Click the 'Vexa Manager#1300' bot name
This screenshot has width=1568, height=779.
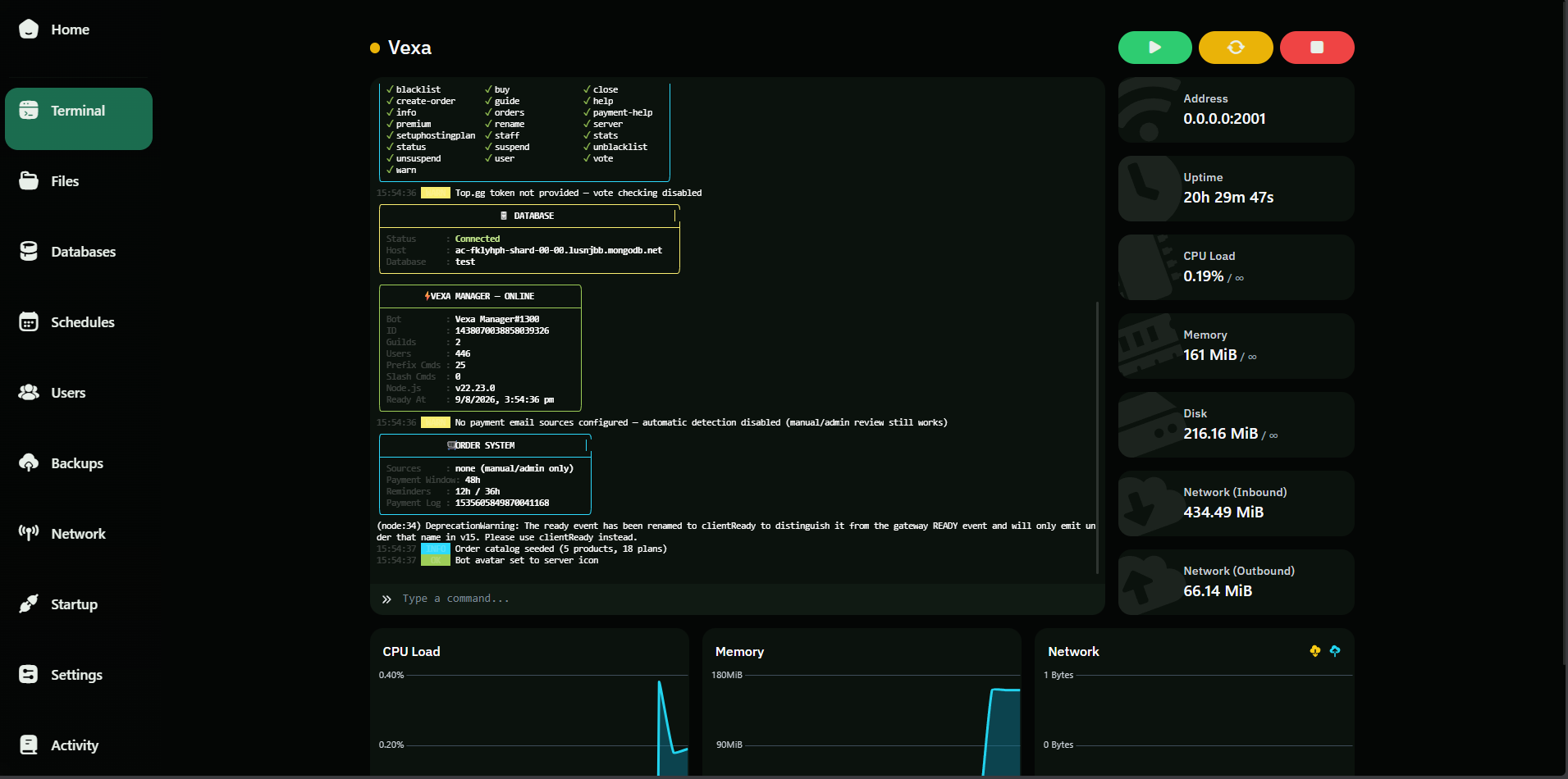[497, 319]
